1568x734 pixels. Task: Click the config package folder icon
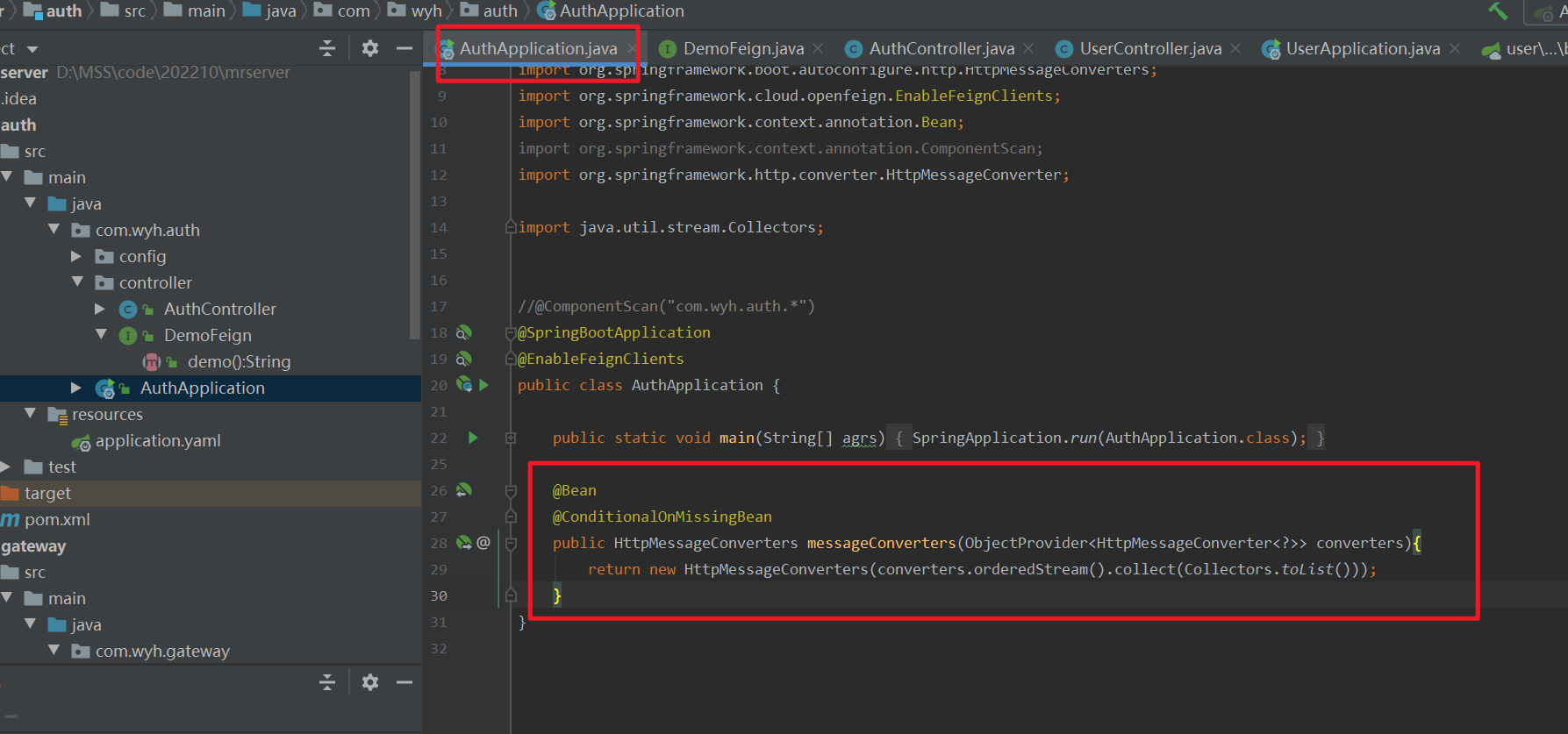[x=104, y=256]
